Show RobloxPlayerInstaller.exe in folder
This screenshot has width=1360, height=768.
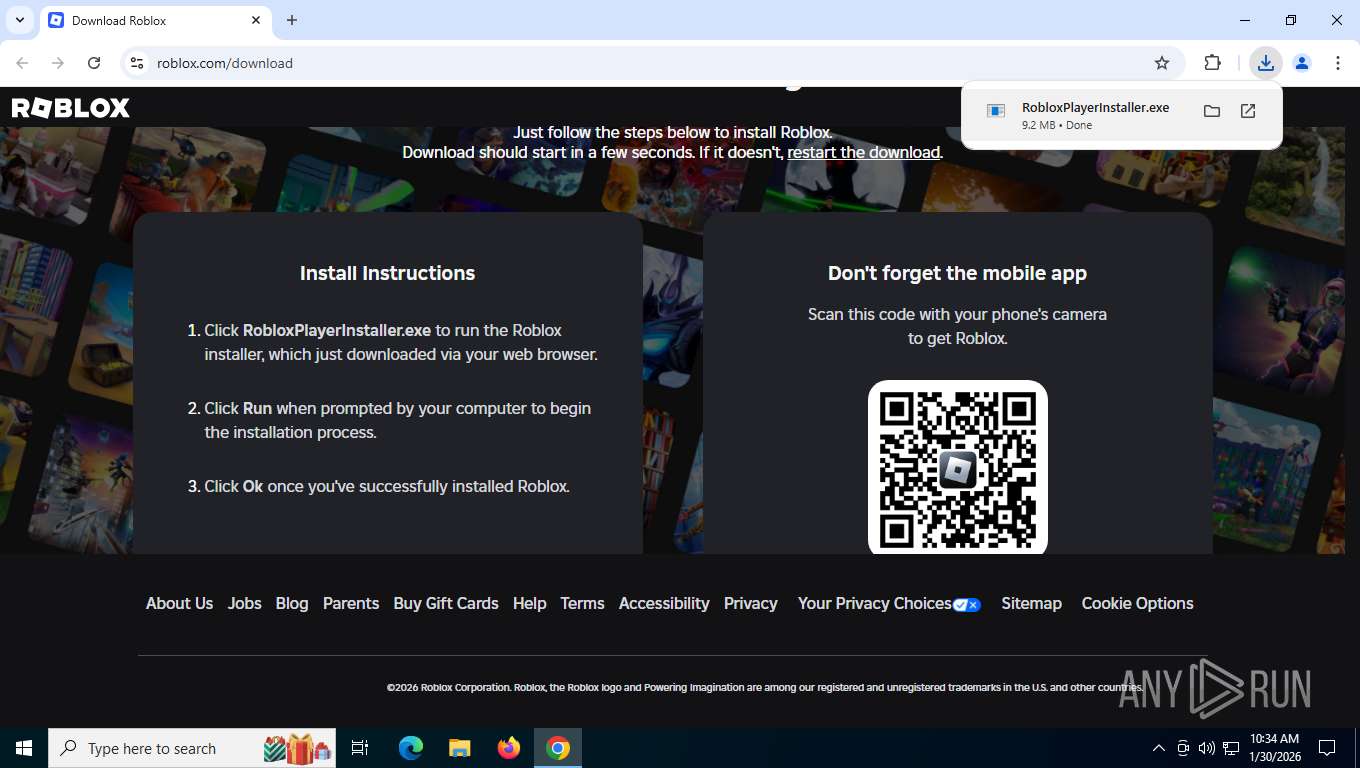point(1212,111)
